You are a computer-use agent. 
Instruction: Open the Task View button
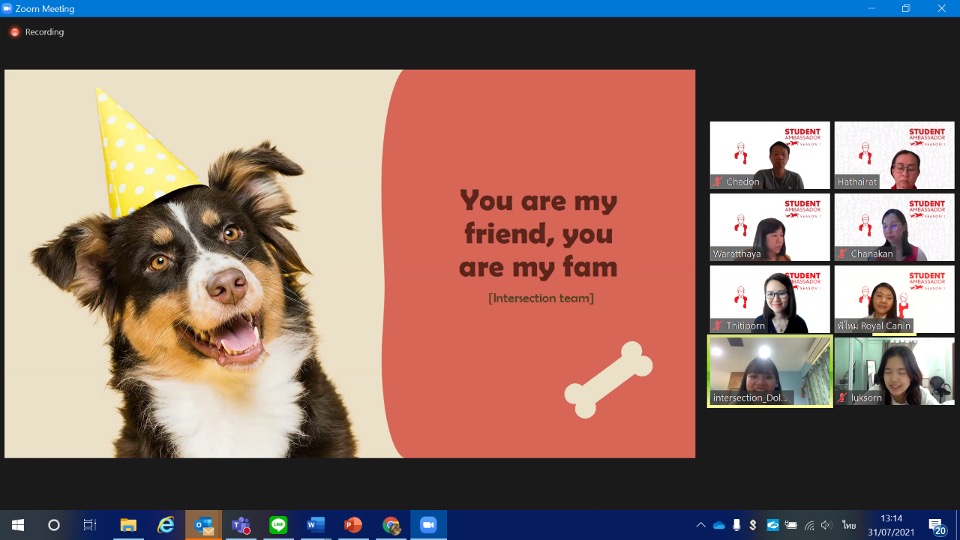(90, 525)
